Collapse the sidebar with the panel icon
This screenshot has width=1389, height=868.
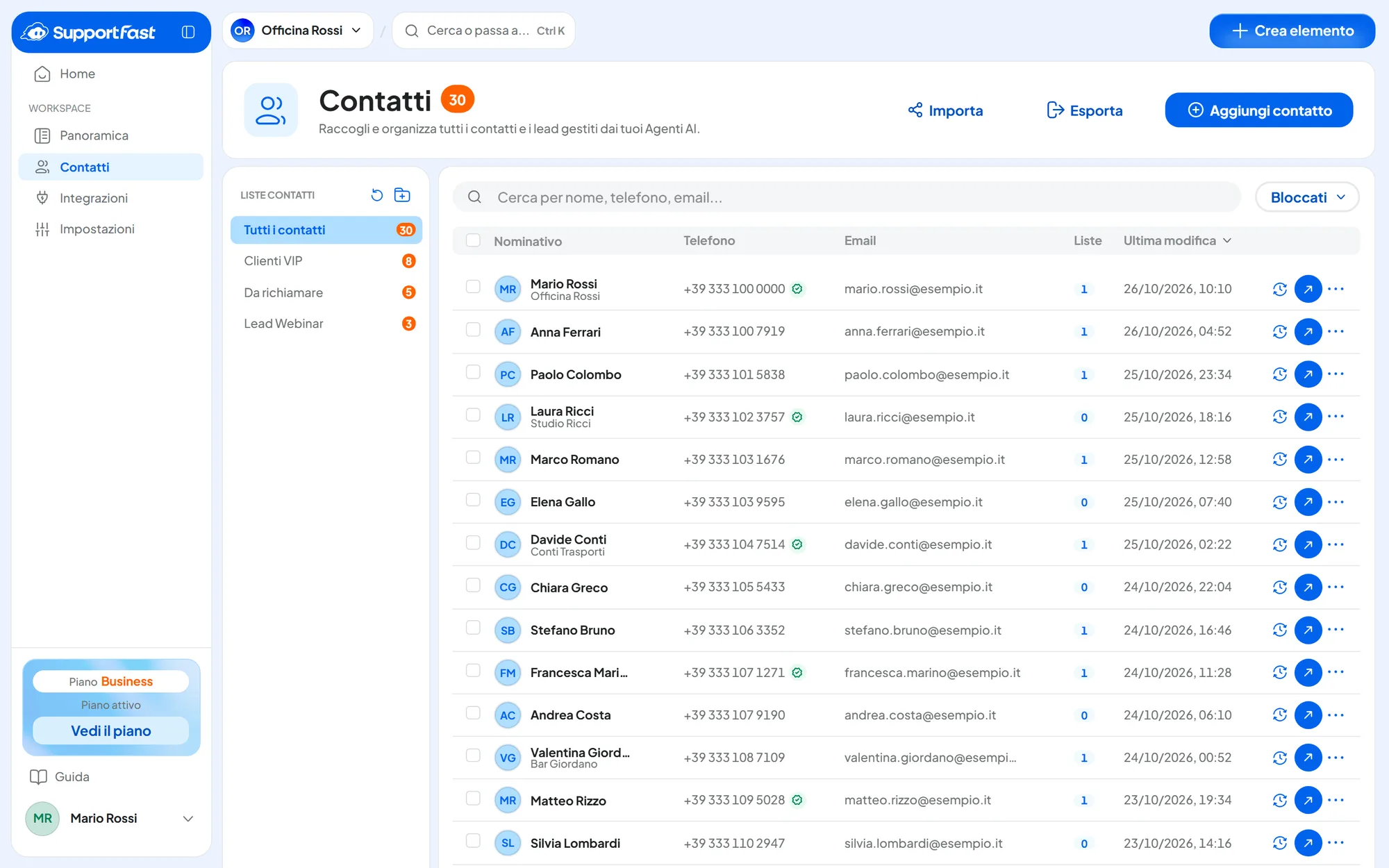click(188, 32)
